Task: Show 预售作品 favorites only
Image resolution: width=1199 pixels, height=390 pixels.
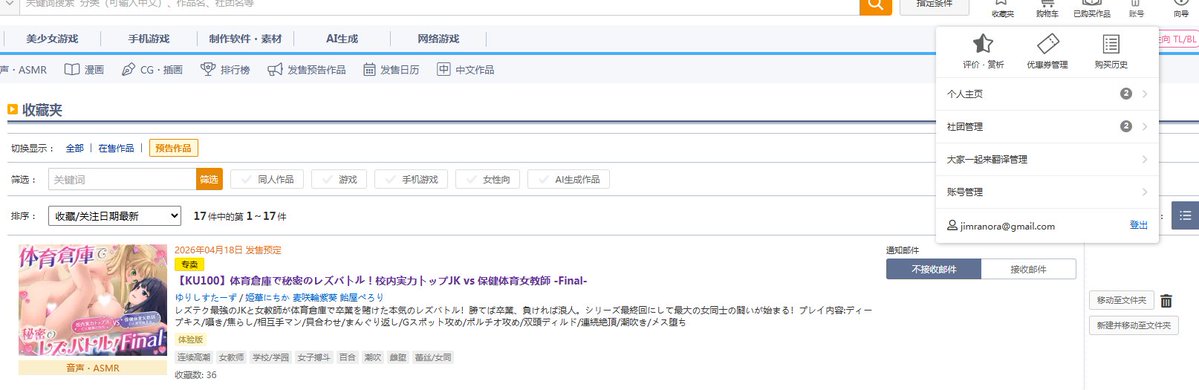Action: [174, 148]
